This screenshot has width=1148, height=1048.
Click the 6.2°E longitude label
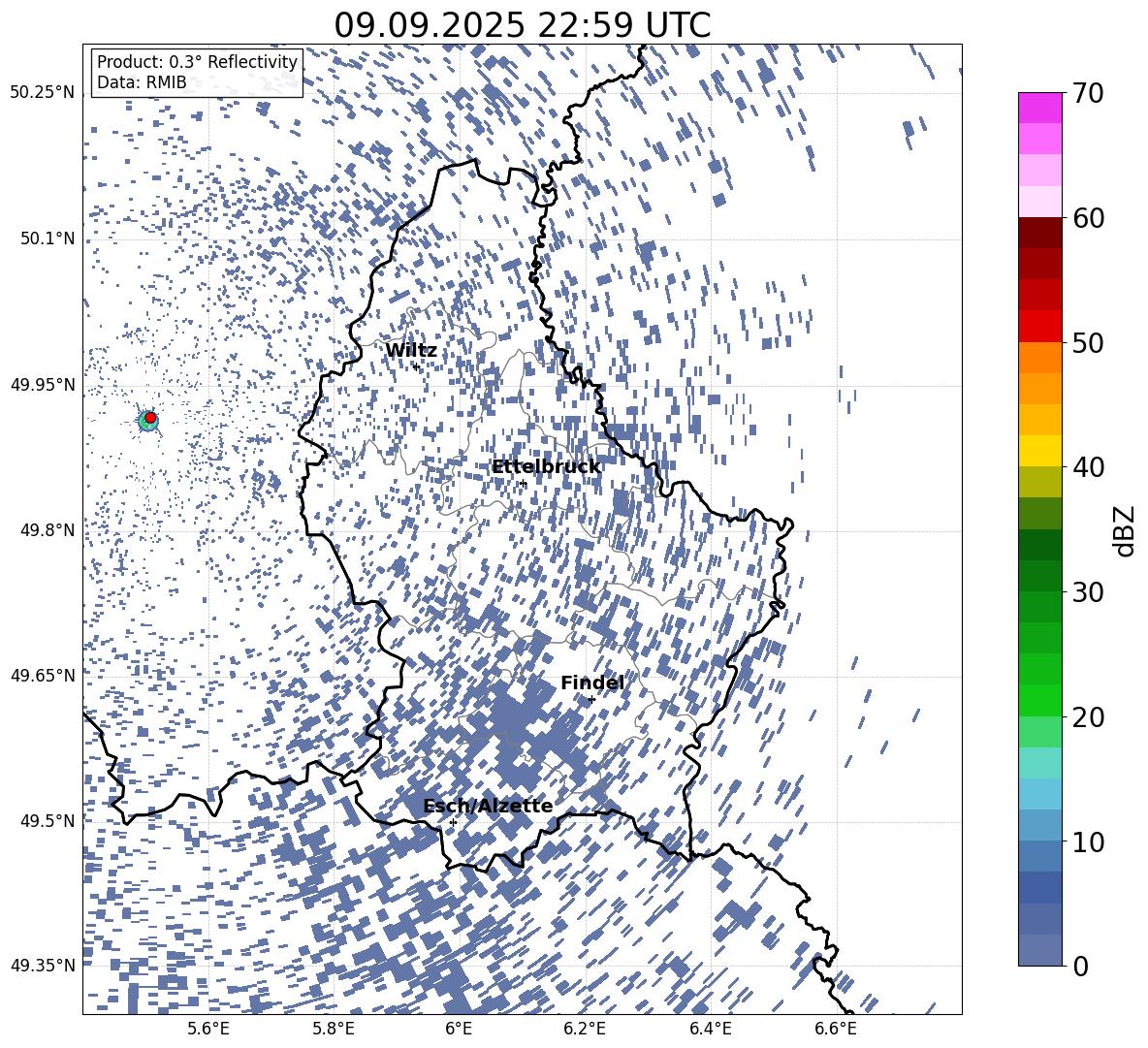pos(585,1029)
